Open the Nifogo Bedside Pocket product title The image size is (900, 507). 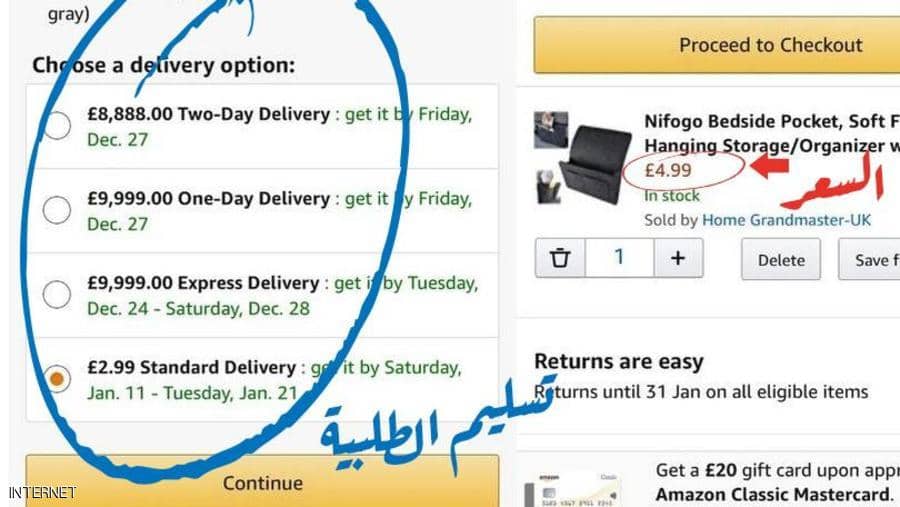click(772, 133)
